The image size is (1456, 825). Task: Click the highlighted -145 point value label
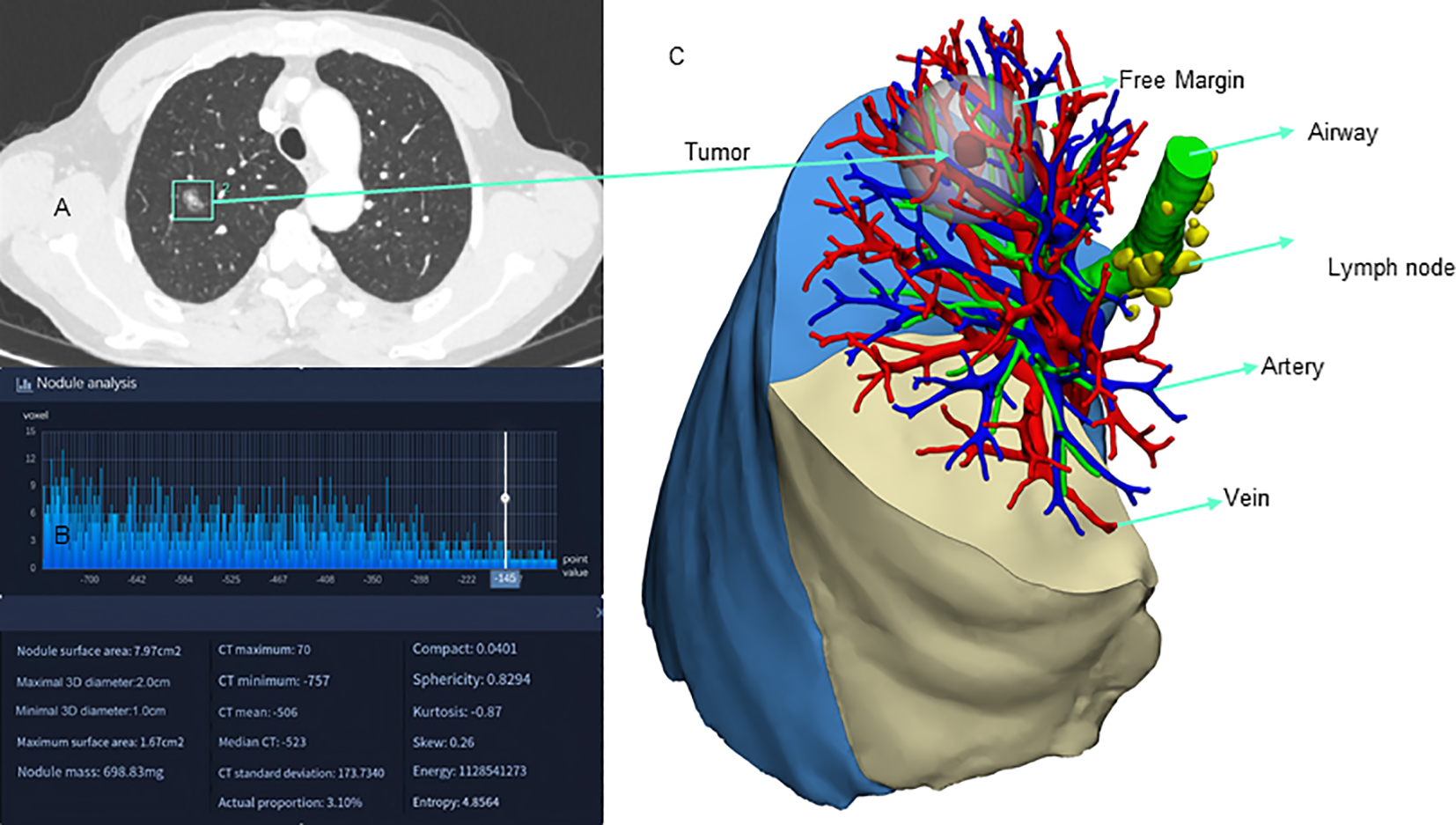(x=505, y=578)
